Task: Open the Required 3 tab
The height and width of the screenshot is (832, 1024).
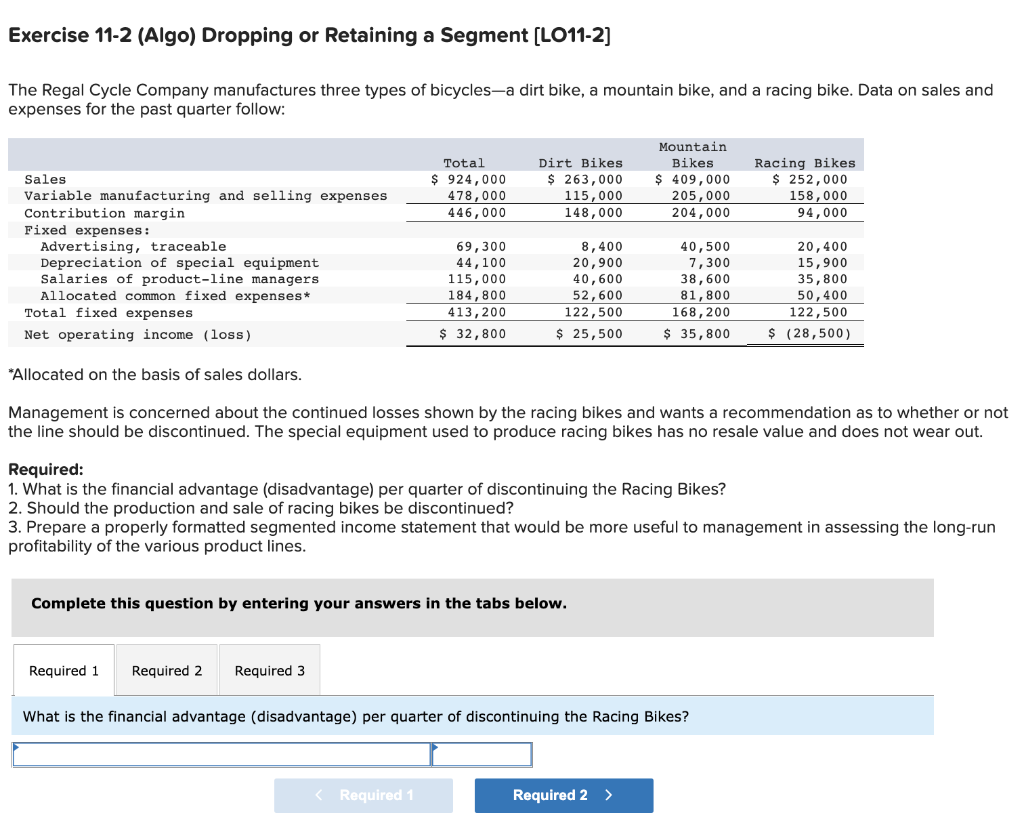Action: (269, 669)
